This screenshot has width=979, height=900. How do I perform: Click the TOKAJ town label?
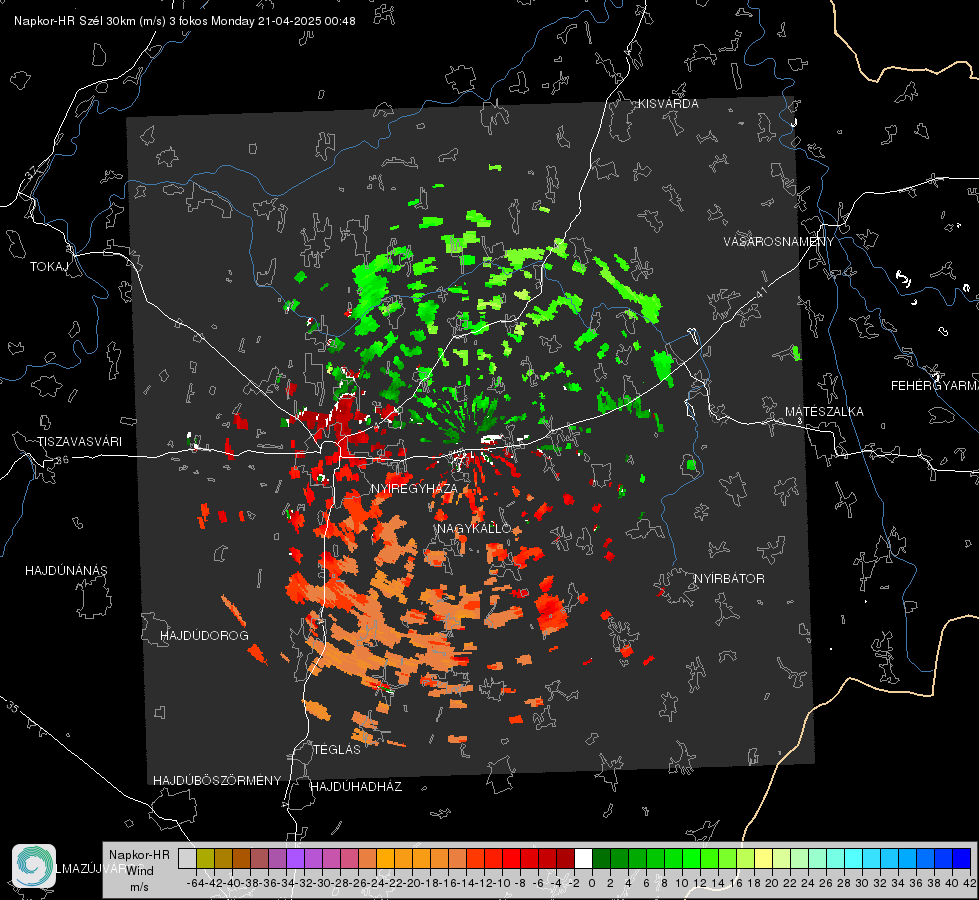click(x=49, y=267)
